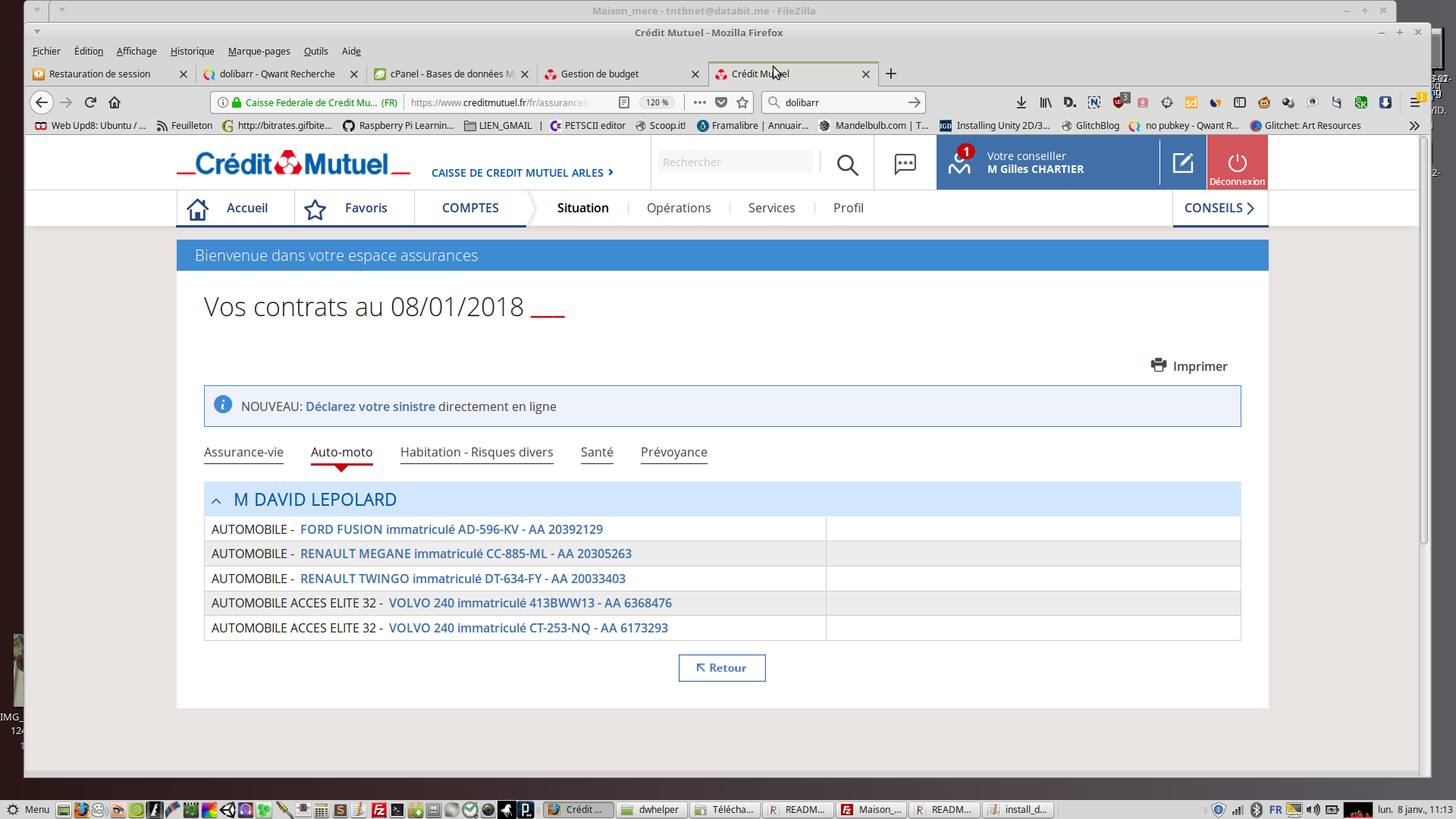The image size is (1456, 819).
Task: Open the messaging chat bubble icon
Action: tap(905, 164)
